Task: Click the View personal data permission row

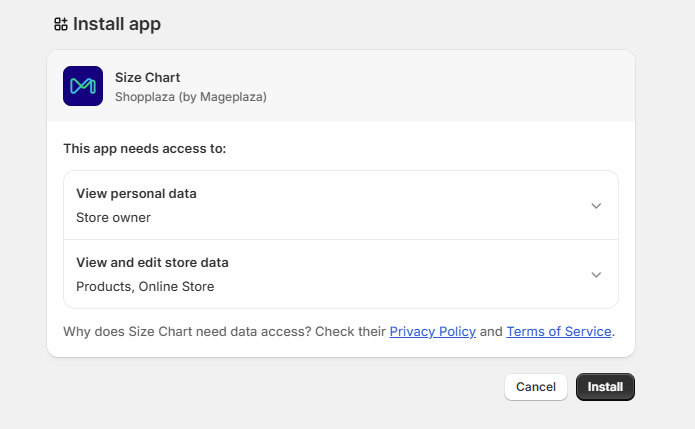Action: click(x=341, y=205)
